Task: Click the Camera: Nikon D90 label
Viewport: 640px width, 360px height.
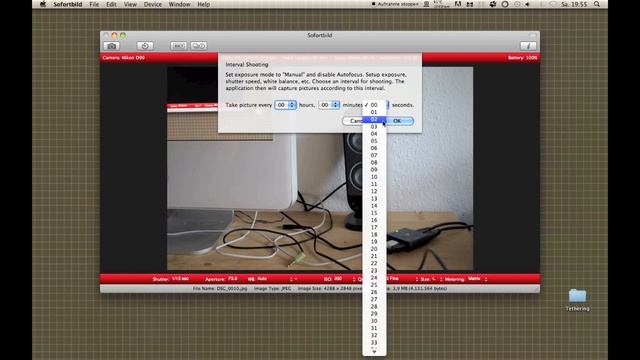Action: tap(124, 58)
